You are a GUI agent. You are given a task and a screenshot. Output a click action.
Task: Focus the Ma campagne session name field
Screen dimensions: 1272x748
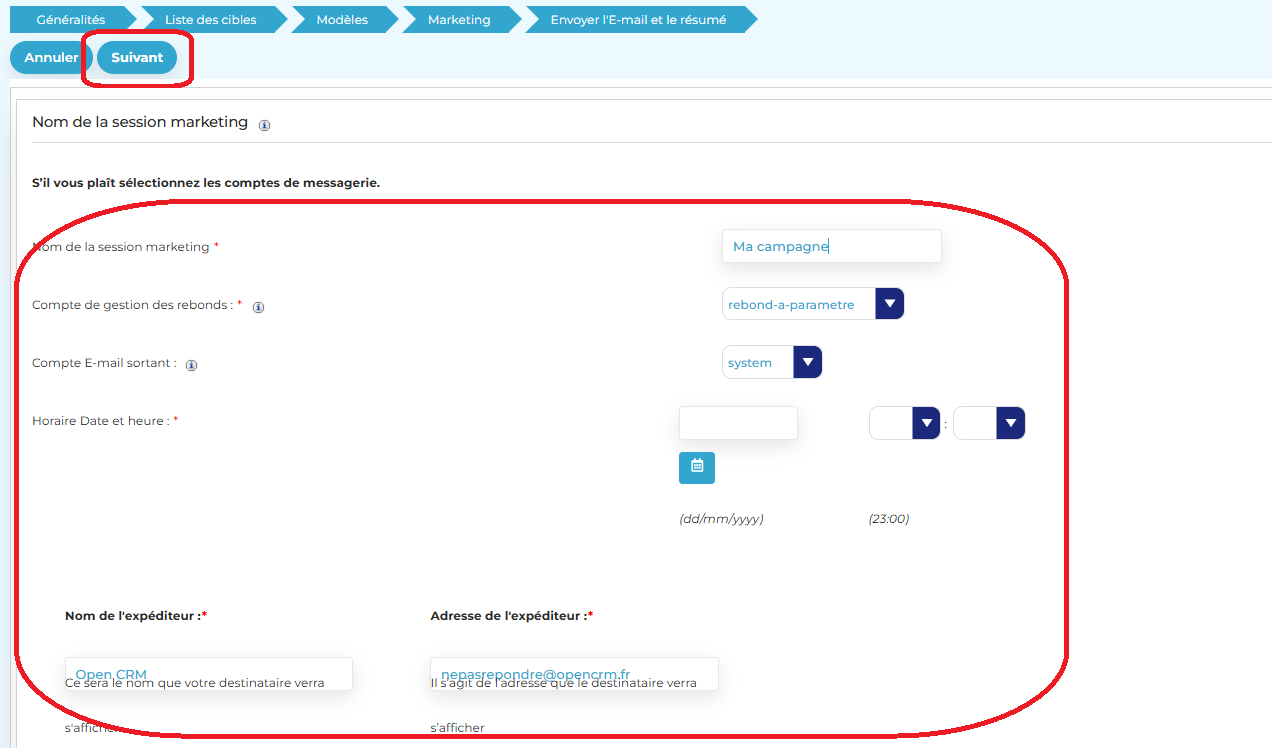pos(831,246)
